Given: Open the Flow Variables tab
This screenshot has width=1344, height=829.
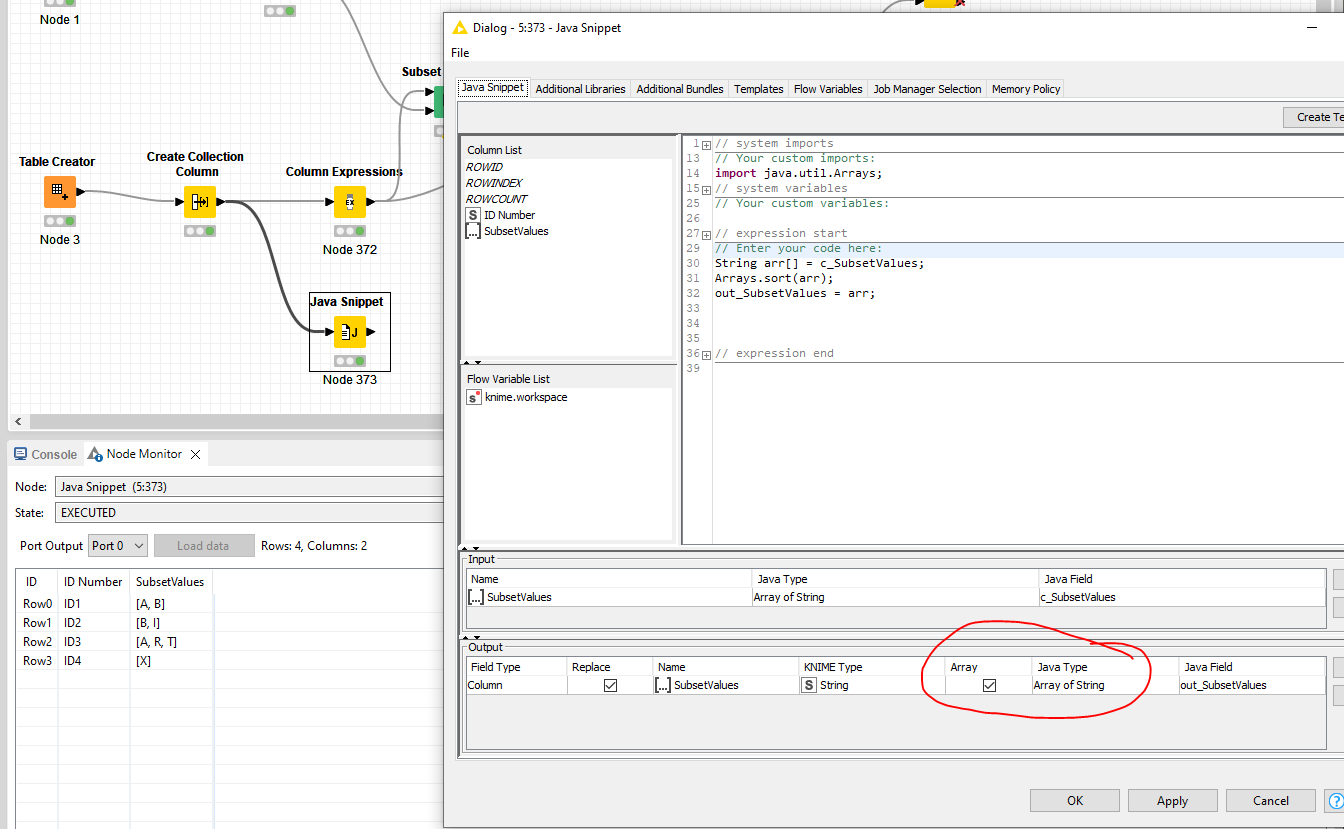Looking at the screenshot, I should (x=828, y=89).
